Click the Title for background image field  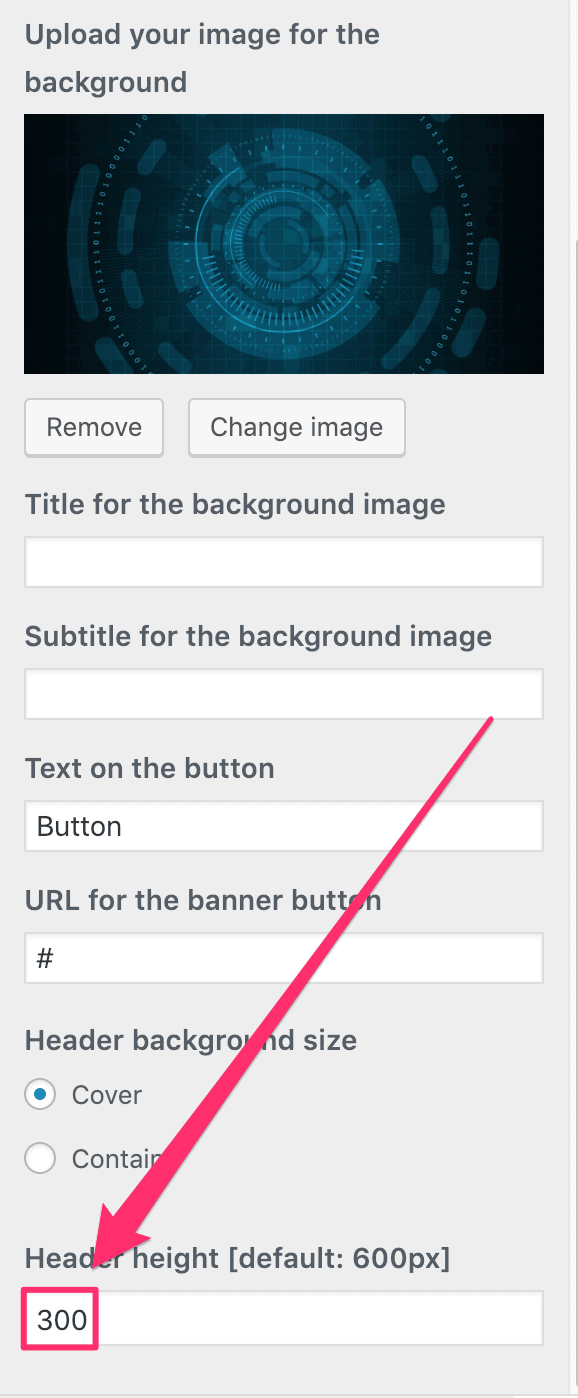[x=283, y=562]
